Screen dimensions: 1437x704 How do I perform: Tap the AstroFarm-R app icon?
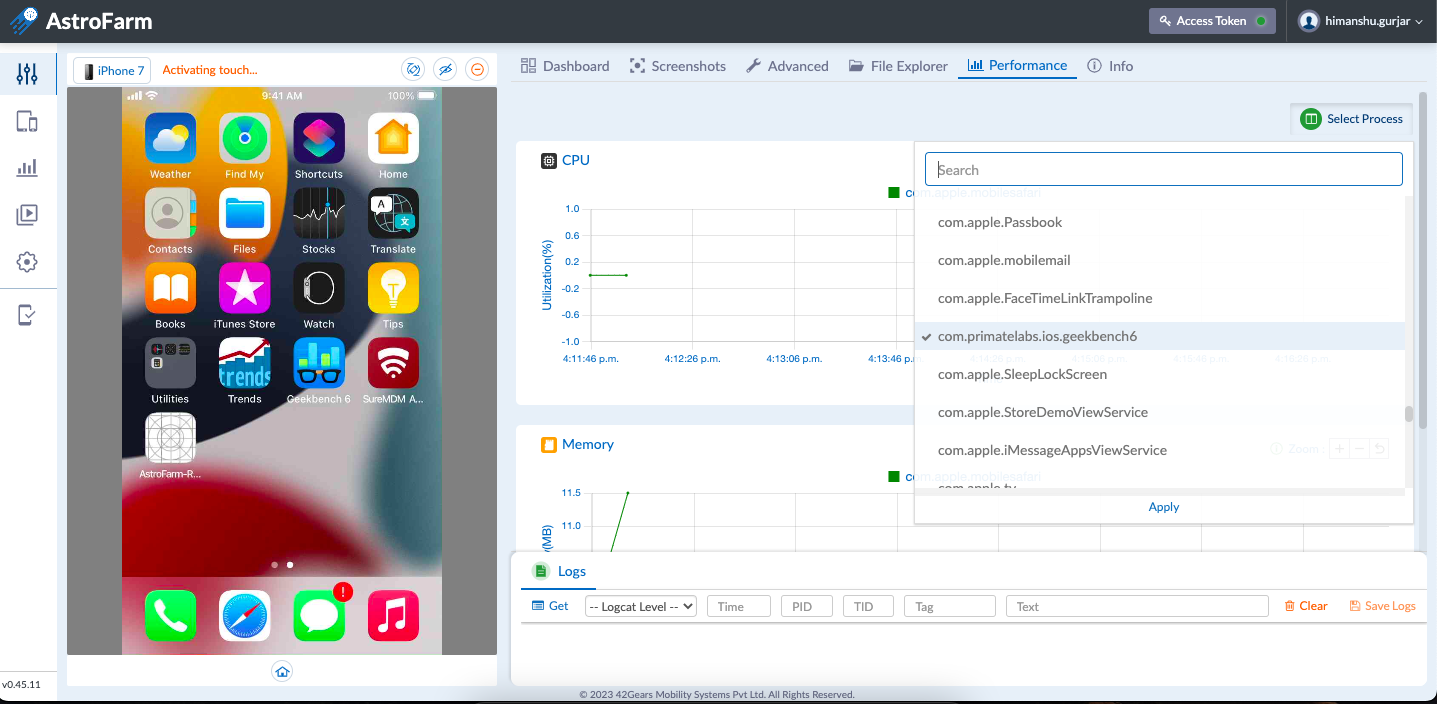pos(170,438)
